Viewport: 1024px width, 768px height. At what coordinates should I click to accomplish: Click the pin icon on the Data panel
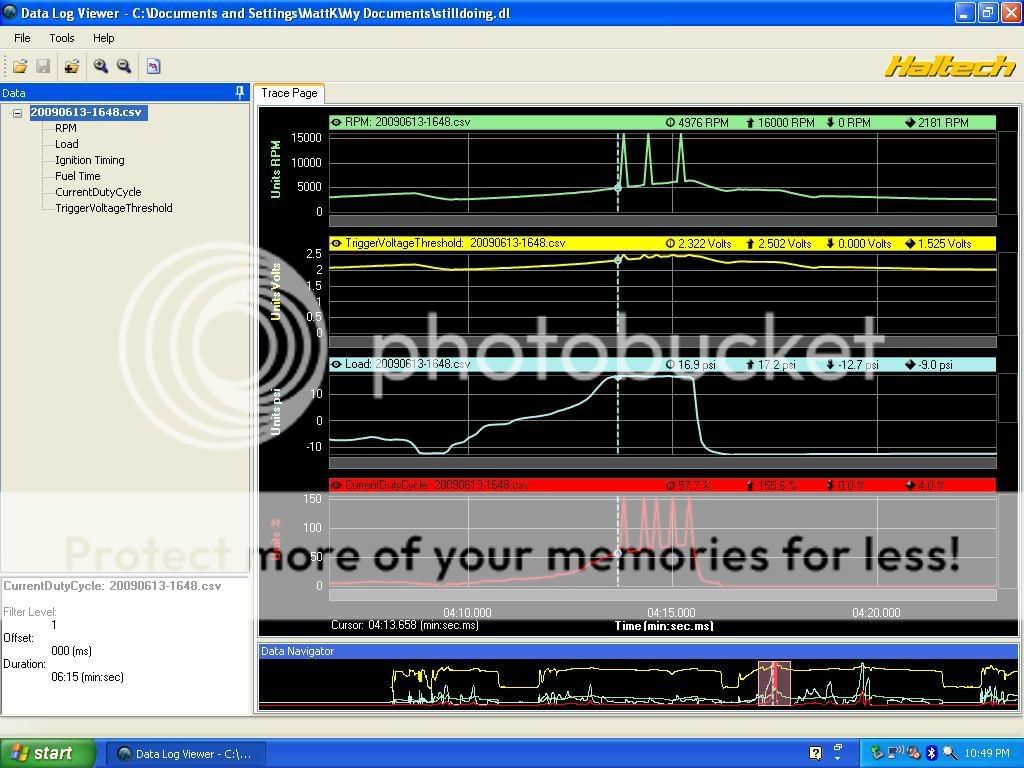[240, 92]
